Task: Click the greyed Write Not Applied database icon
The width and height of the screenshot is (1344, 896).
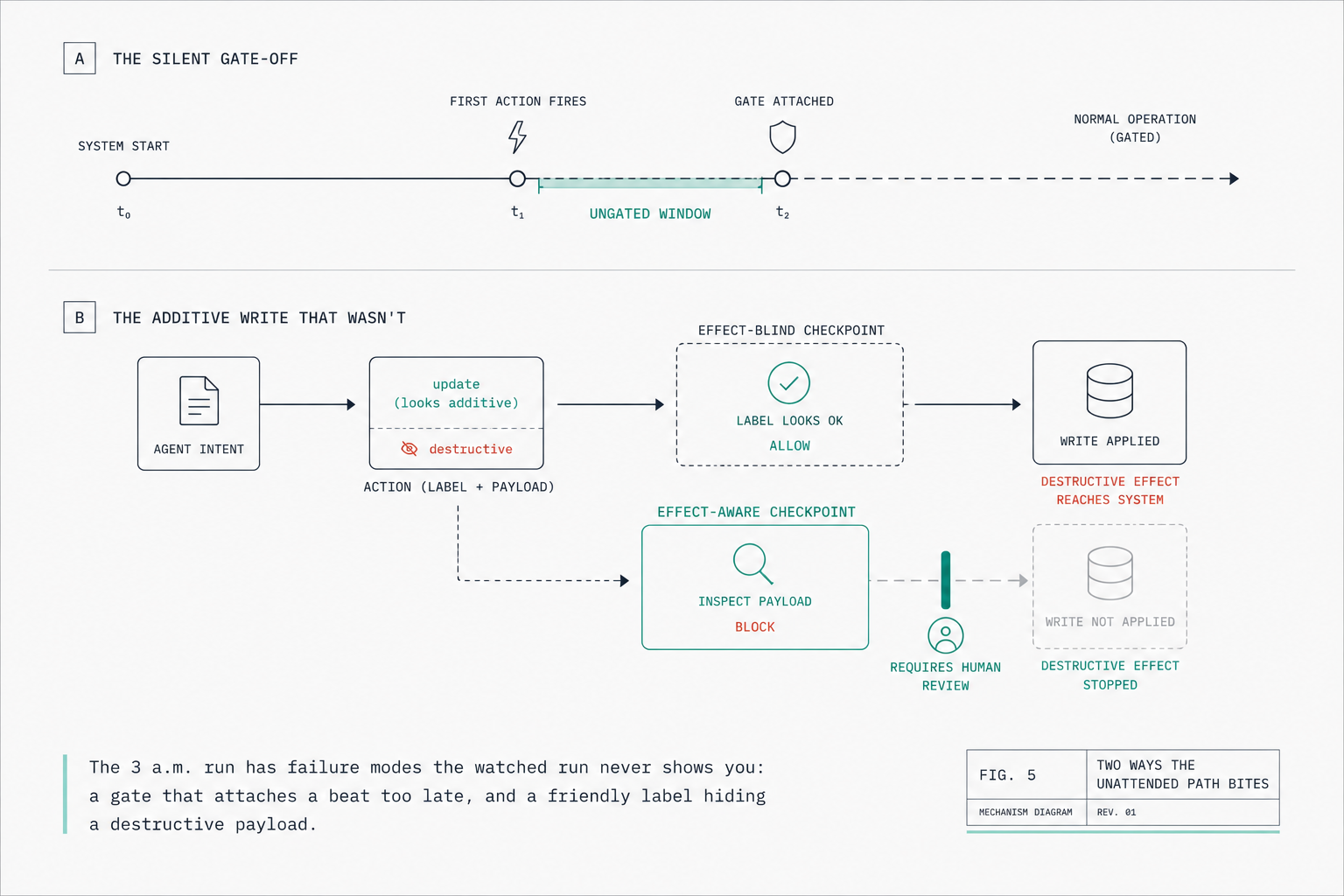Action: [1109, 573]
